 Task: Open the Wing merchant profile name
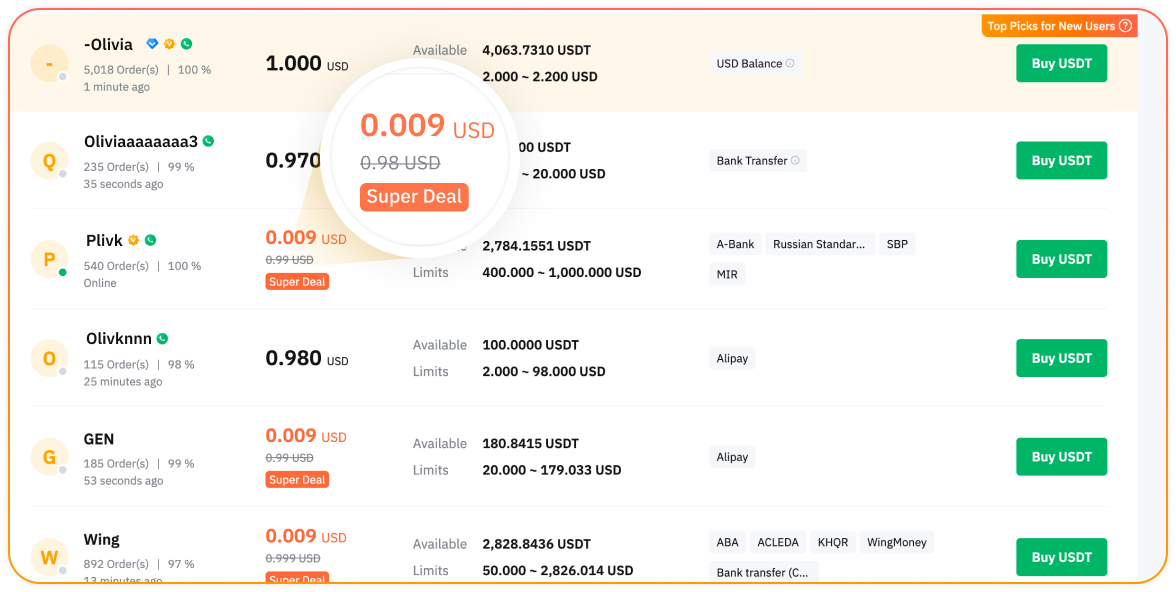(x=102, y=540)
